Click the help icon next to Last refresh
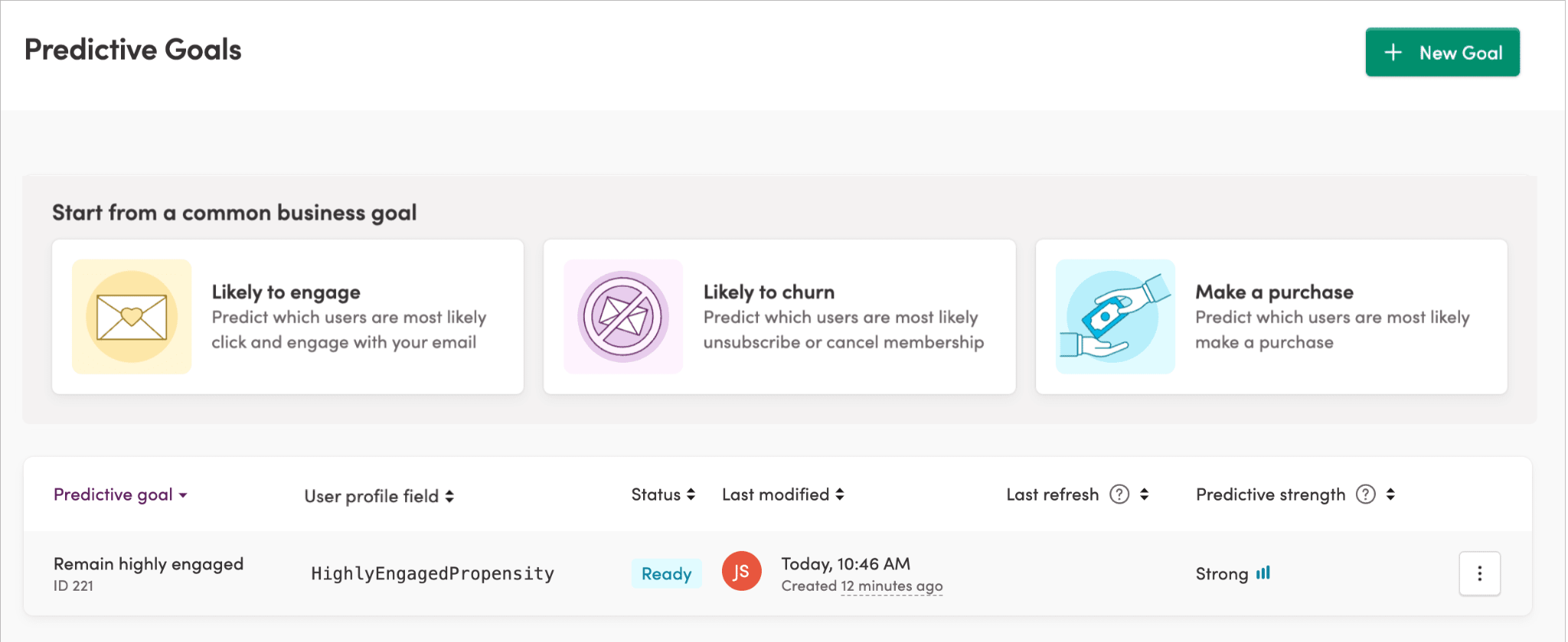Screen dimensions: 1568x642 pos(1119,494)
